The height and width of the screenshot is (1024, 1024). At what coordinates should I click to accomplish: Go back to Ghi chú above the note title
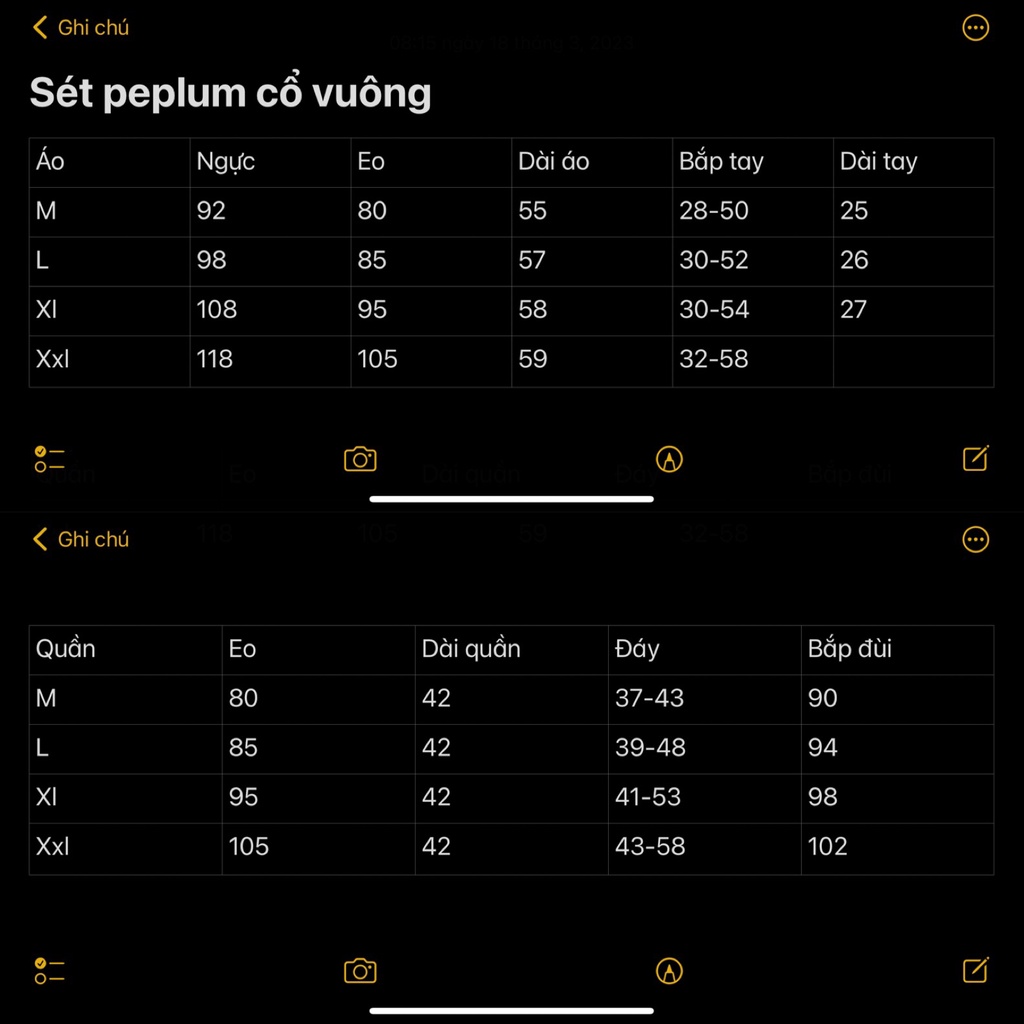click(81, 28)
